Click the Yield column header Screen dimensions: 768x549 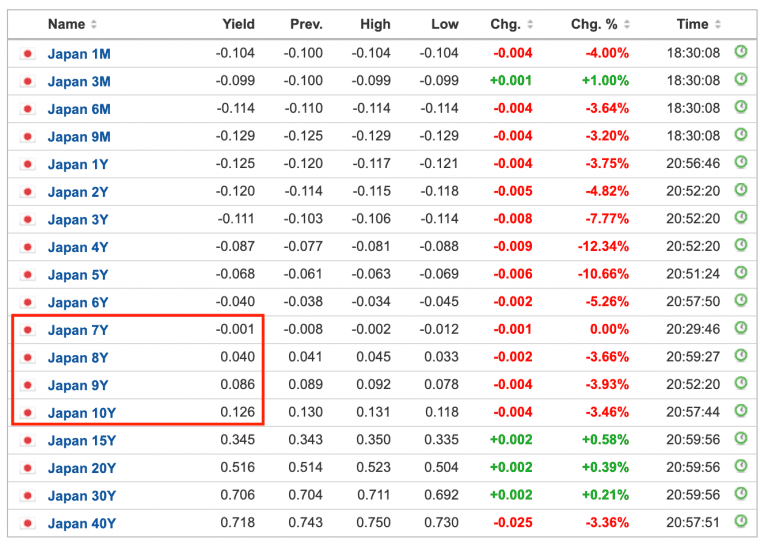pos(239,24)
